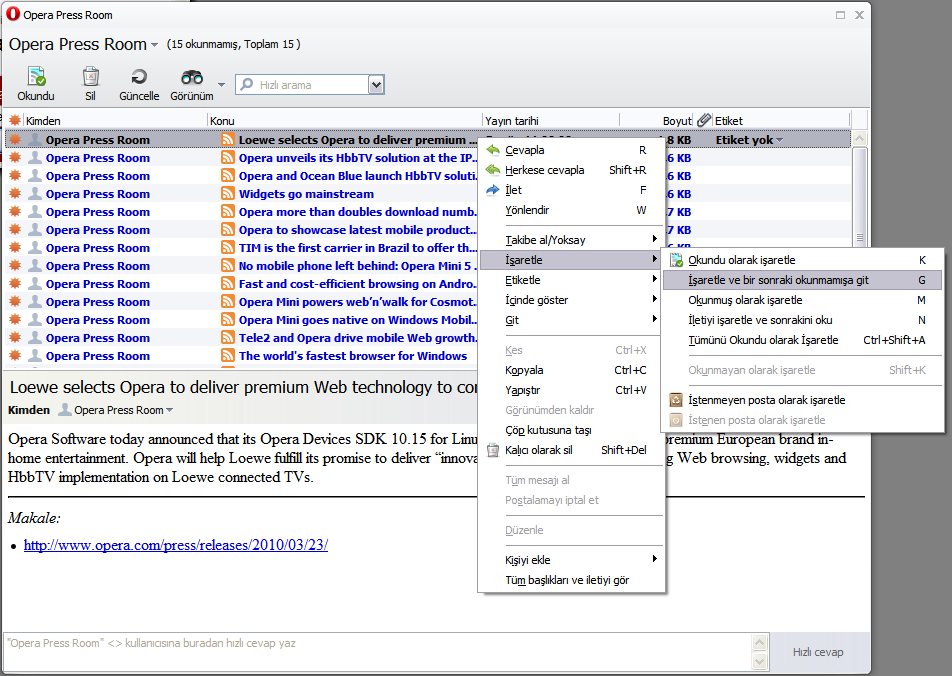952x676 pixels.
Task: Click RSS icon for No mobile phone left behind
Action: pyautogui.click(x=228, y=266)
